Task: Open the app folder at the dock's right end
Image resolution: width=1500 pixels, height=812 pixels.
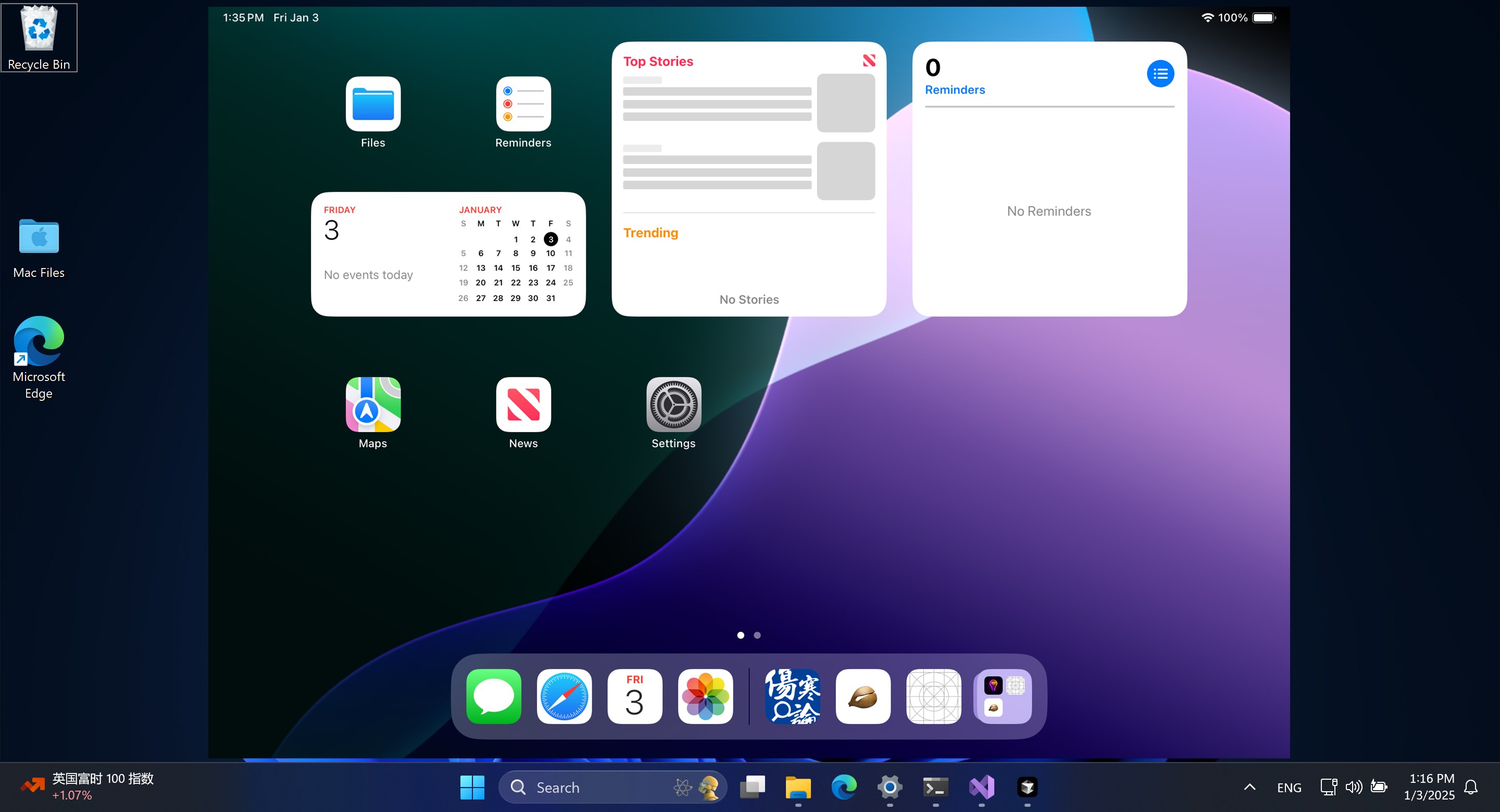Action: 1003,696
